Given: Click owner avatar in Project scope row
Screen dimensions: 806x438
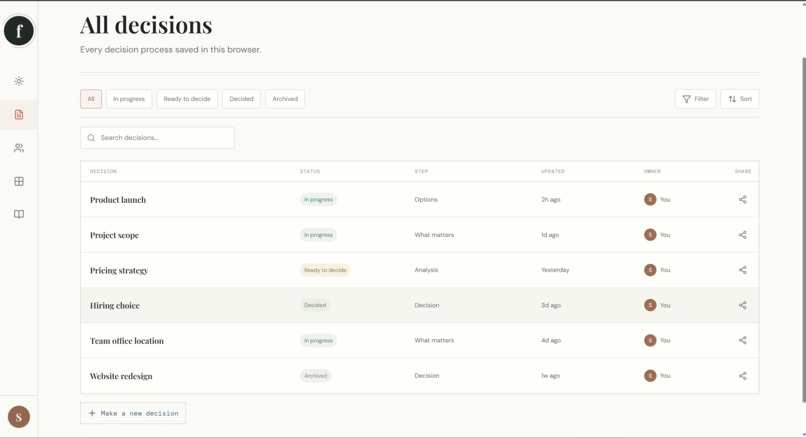Looking at the screenshot, I should (x=650, y=235).
